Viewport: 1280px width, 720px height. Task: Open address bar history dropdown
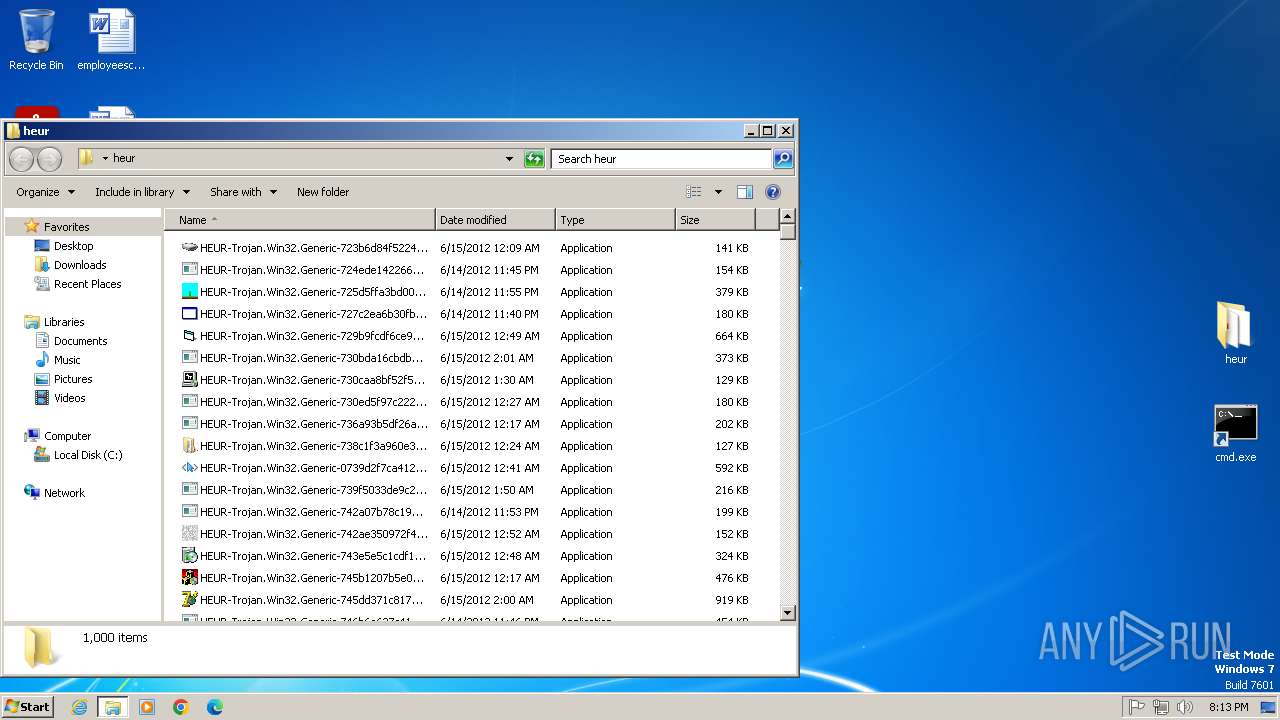click(x=509, y=159)
